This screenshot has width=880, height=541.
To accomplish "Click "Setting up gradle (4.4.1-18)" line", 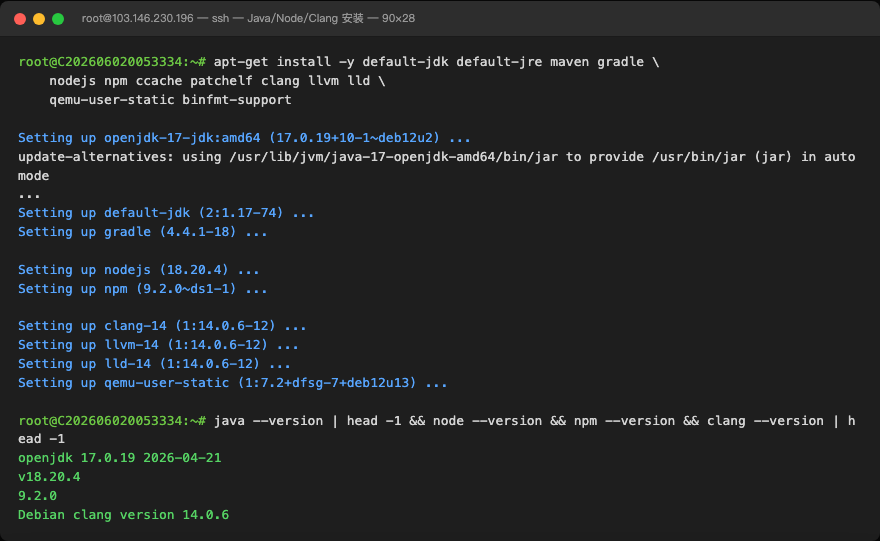I will [x=143, y=232].
